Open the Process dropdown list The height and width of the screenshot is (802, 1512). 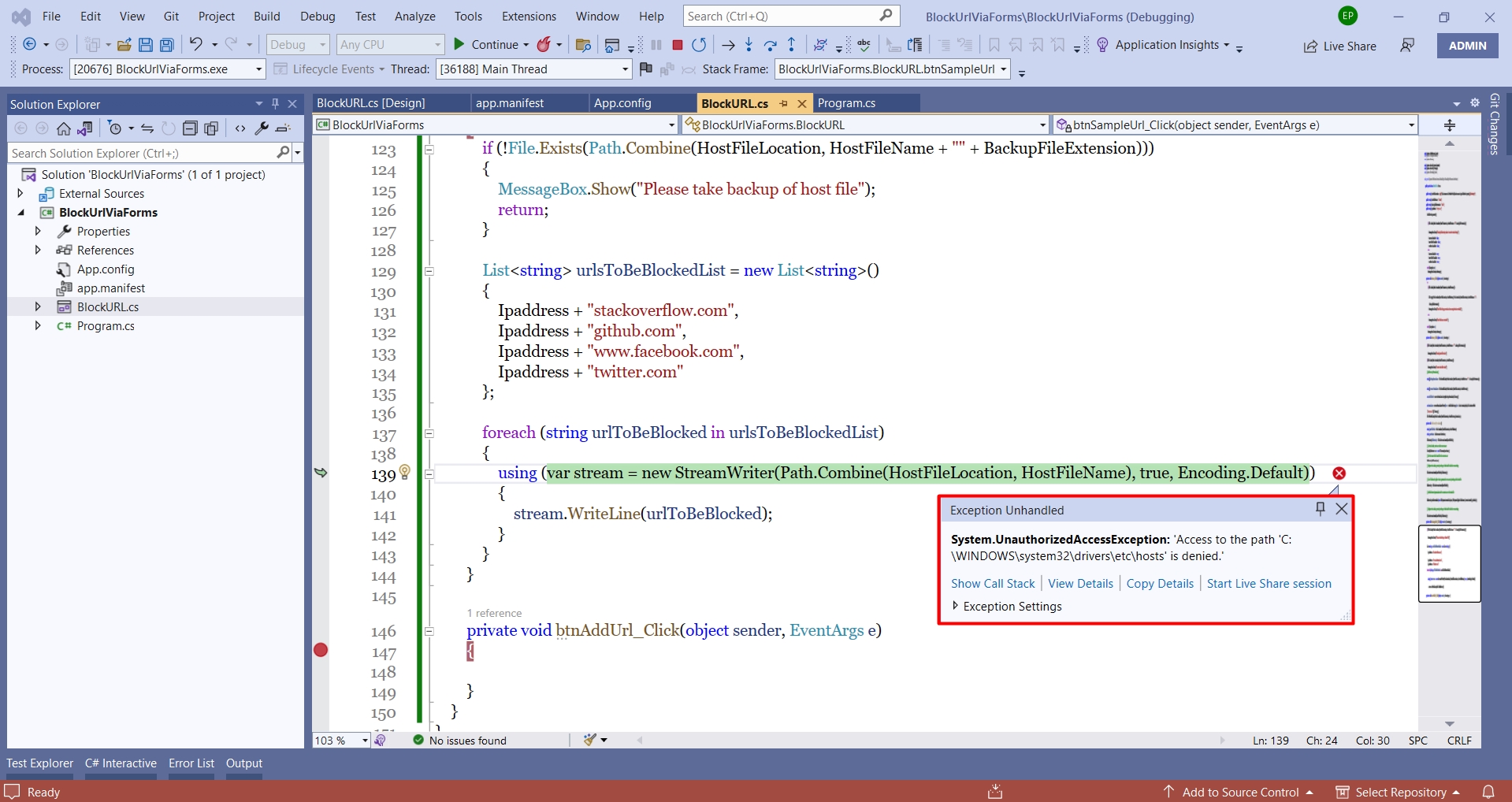258,69
